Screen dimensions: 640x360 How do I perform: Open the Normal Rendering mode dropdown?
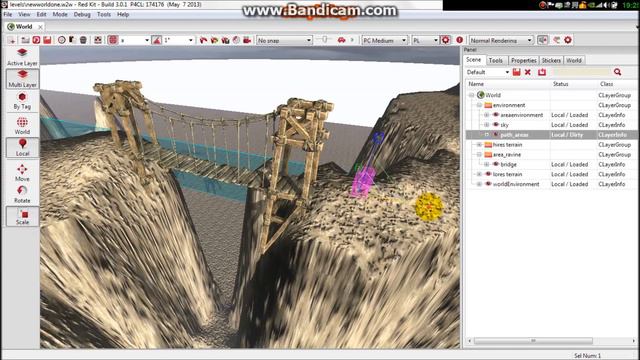(x=501, y=40)
